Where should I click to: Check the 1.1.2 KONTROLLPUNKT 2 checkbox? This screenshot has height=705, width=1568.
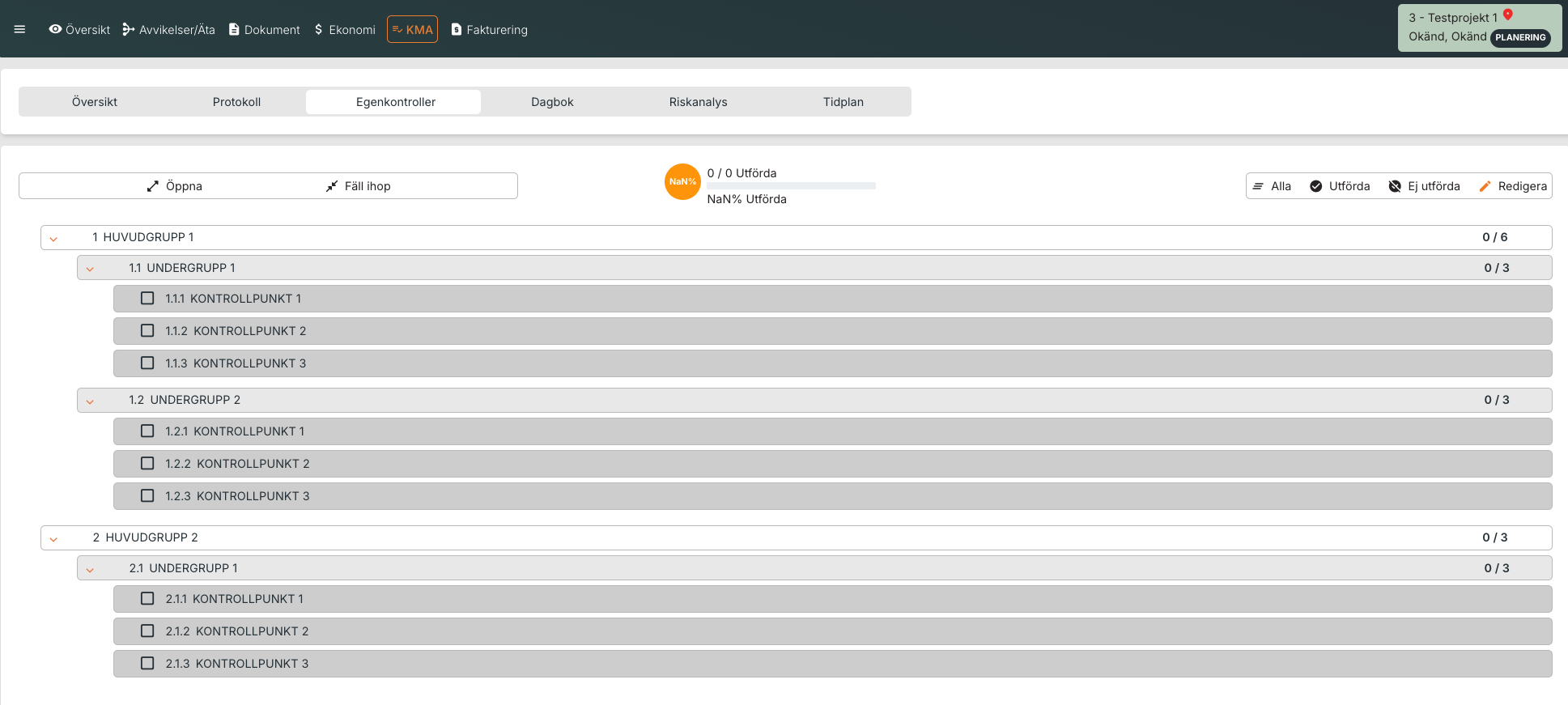pos(147,330)
